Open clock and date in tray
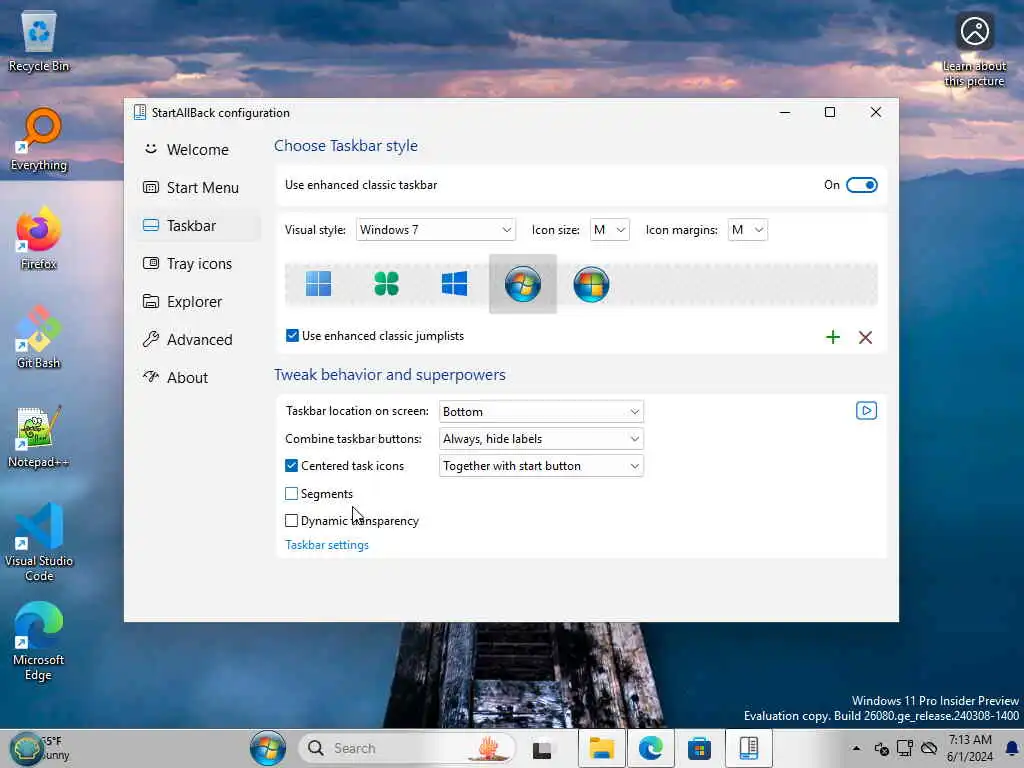The width and height of the screenshot is (1024, 768). tap(970, 748)
